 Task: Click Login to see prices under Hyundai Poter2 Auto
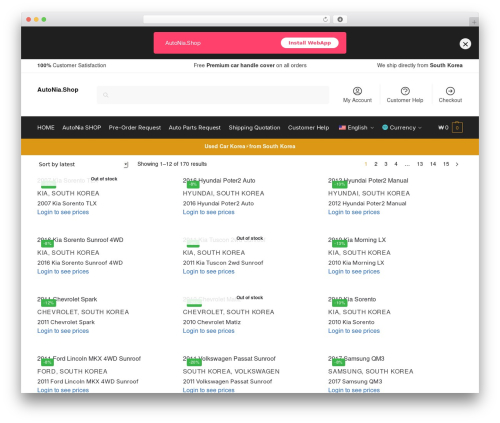point(208,212)
